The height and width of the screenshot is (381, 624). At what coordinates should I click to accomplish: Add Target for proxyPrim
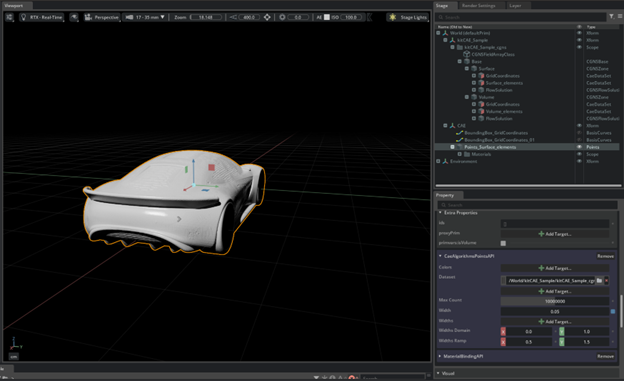click(555, 234)
